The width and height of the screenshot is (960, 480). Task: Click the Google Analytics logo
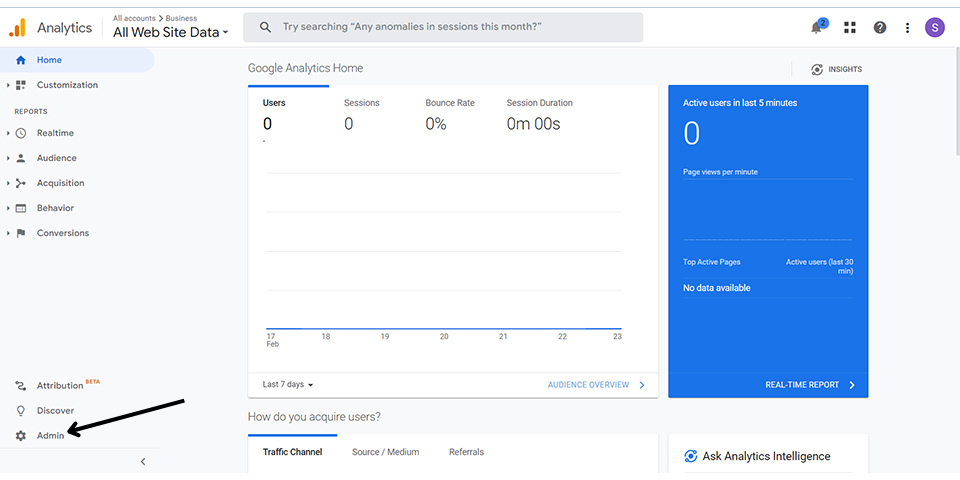click(17, 28)
